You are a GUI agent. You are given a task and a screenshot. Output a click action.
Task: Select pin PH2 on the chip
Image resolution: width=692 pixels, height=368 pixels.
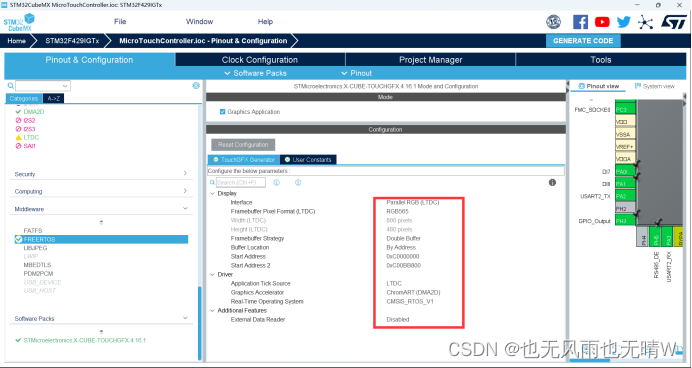[625, 208]
